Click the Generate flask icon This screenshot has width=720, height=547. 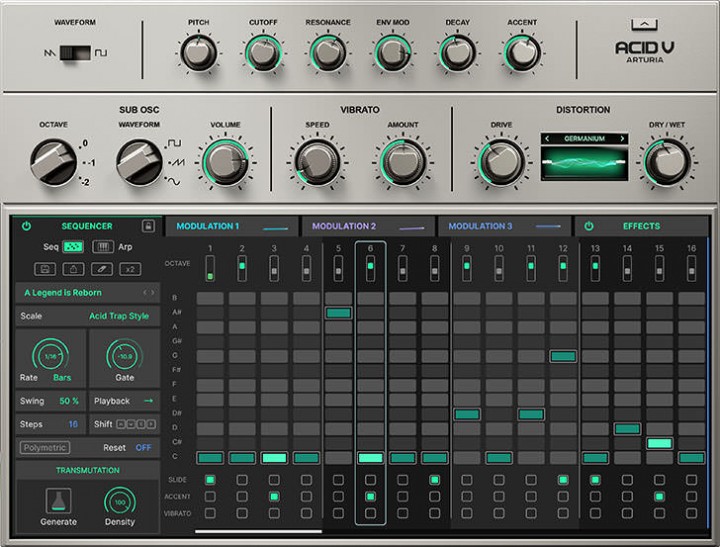[x=57, y=500]
